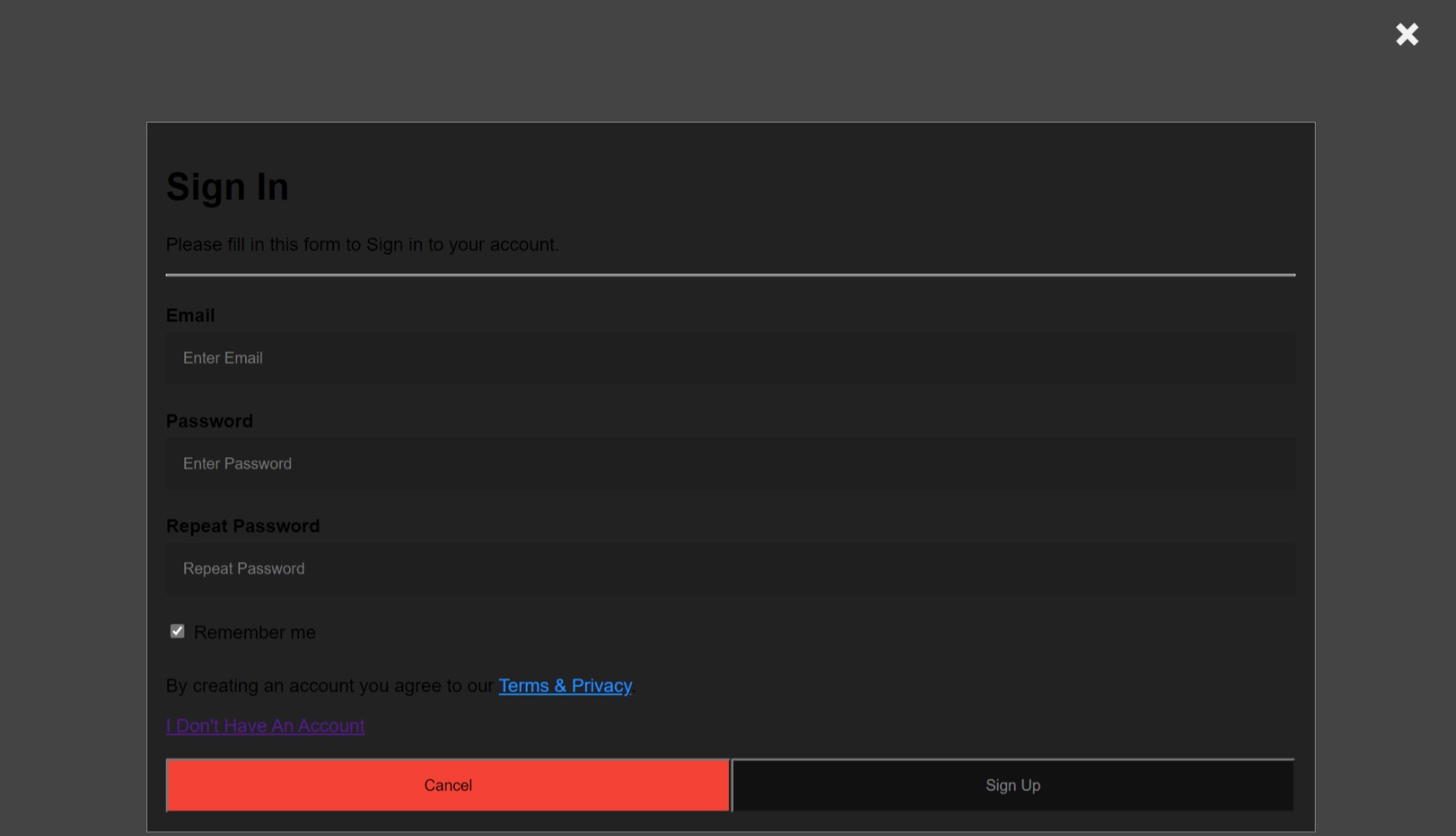
Task: Dismiss the modal using the cross icon
Action: pyautogui.click(x=1406, y=35)
